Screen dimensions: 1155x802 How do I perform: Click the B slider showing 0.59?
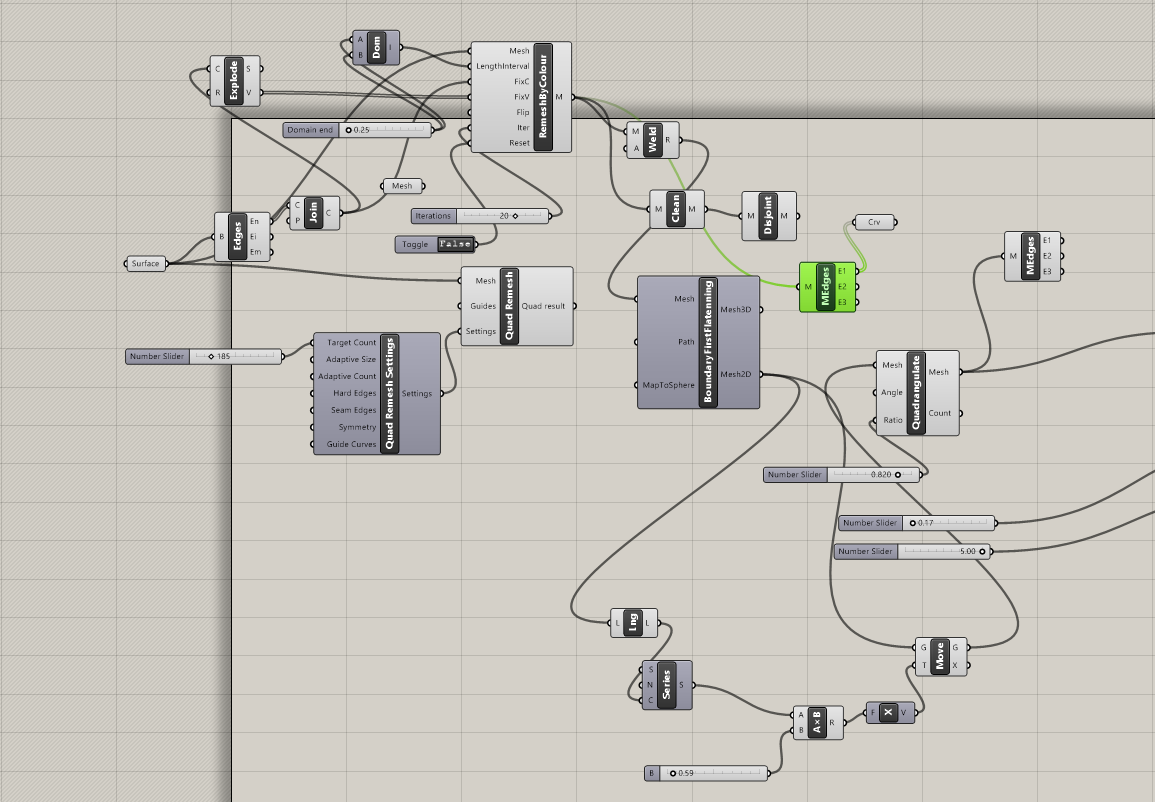click(706, 773)
